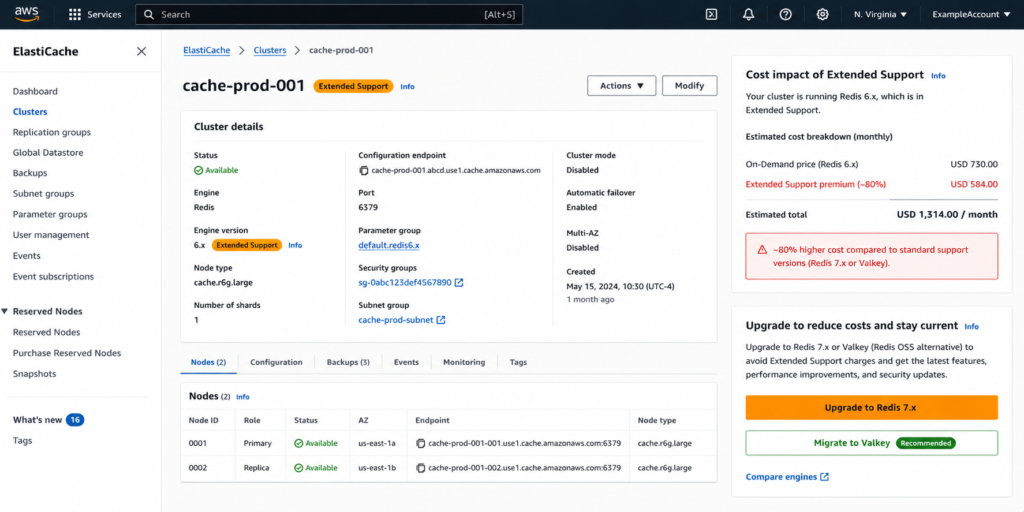1024x512 pixels.
Task: Open the settings gear icon
Action: (823, 14)
